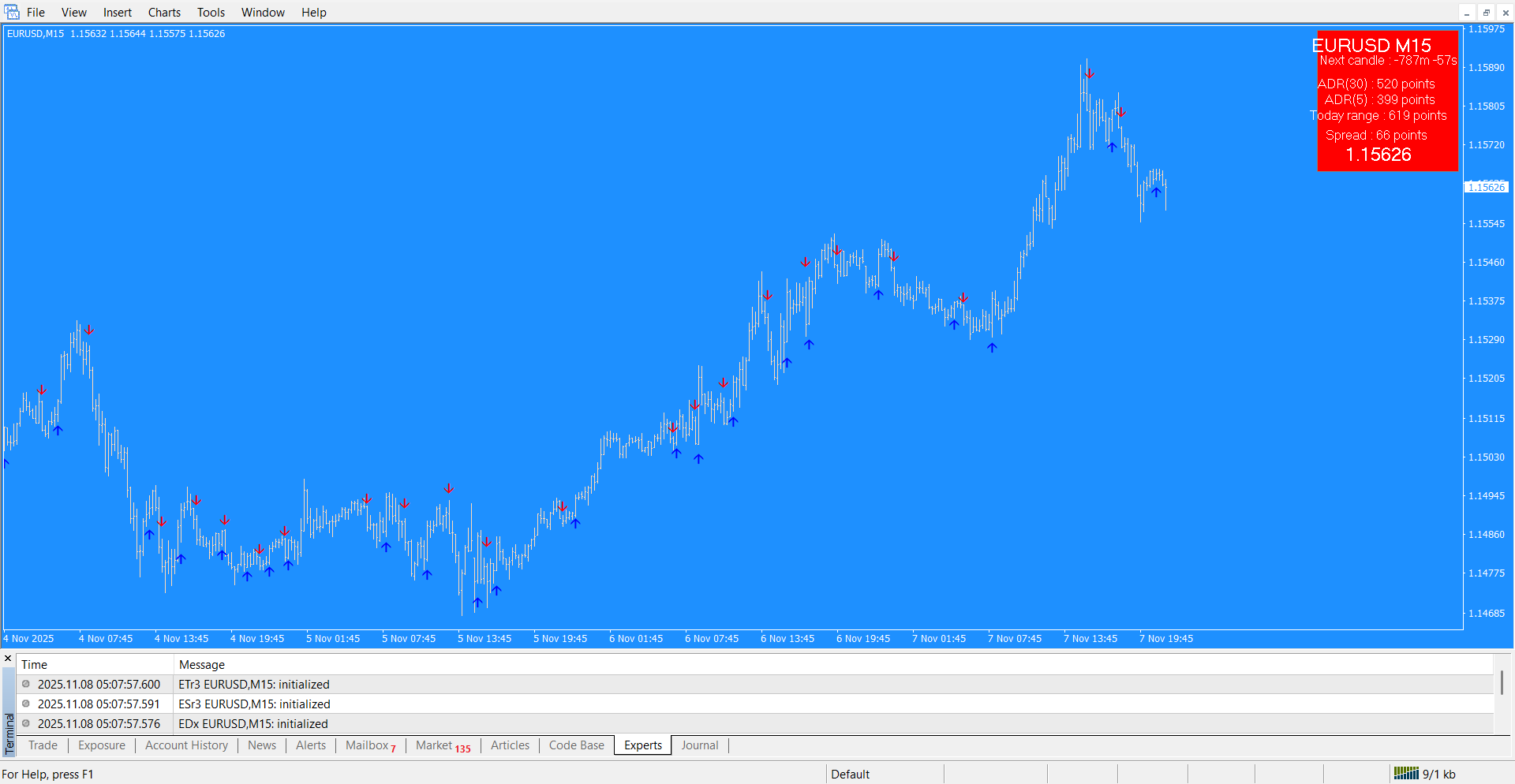Minimize the chart window using the minimize icon
The height and width of the screenshot is (784, 1515).
pos(1467,13)
